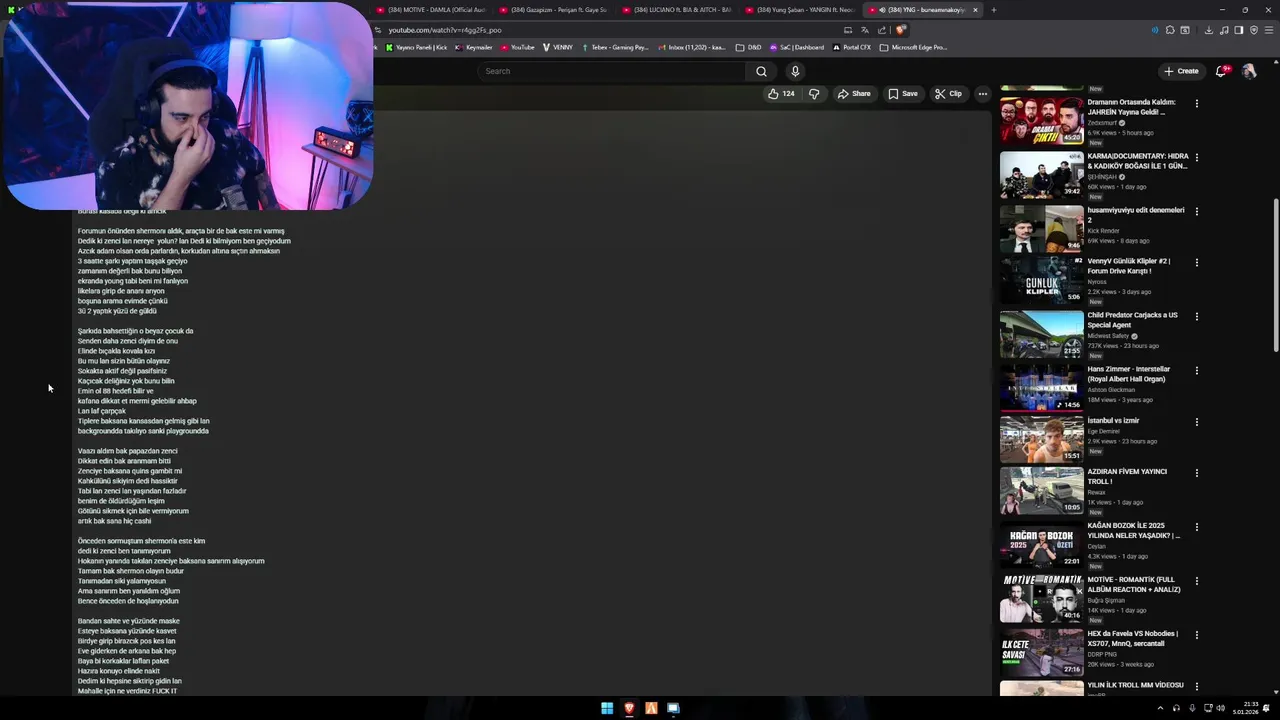Open Yayıncı Paneli | Kick bookmark
This screenshot has height=720, width=1280.
pyautogui.click(x=416, y=47)
